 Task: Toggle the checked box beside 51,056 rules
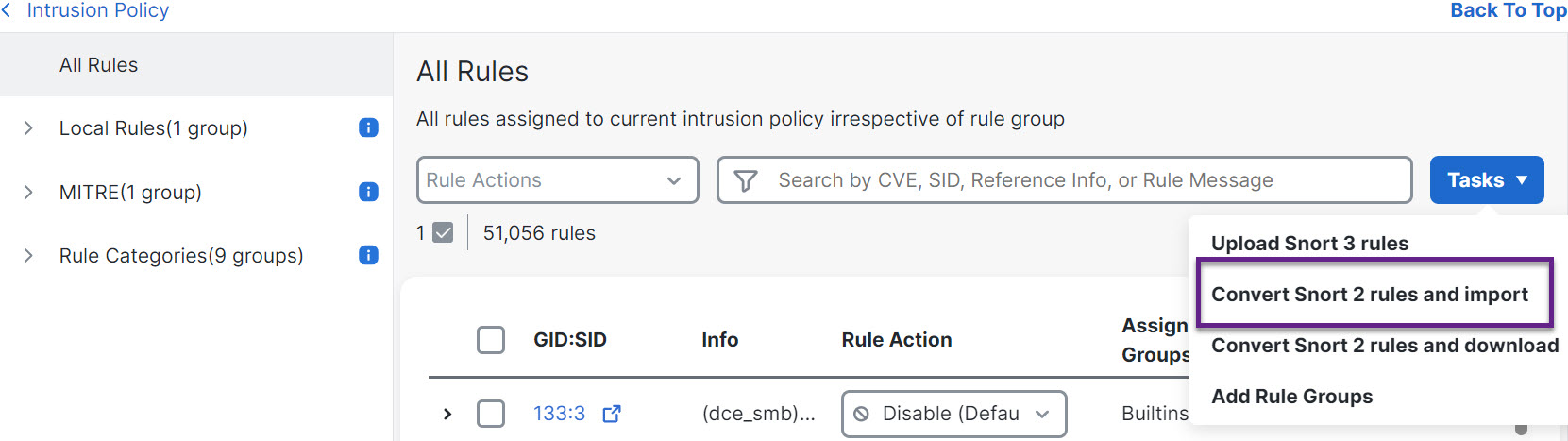443,232
